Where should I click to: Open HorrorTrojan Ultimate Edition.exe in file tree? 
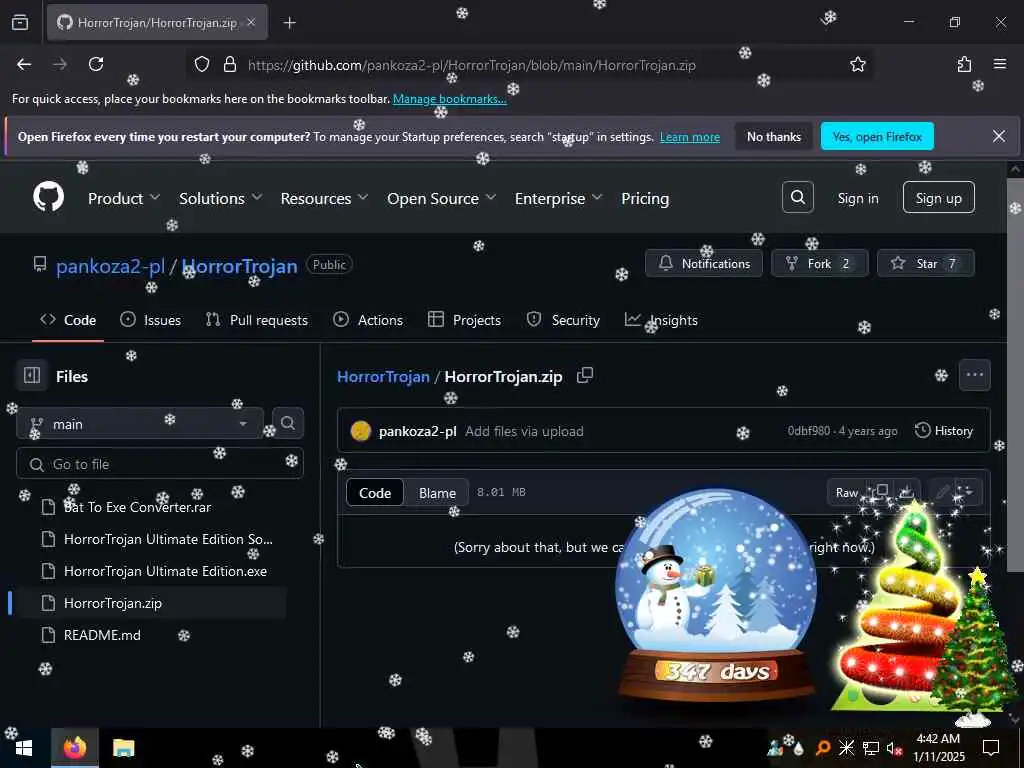click(x=165, y=571)
